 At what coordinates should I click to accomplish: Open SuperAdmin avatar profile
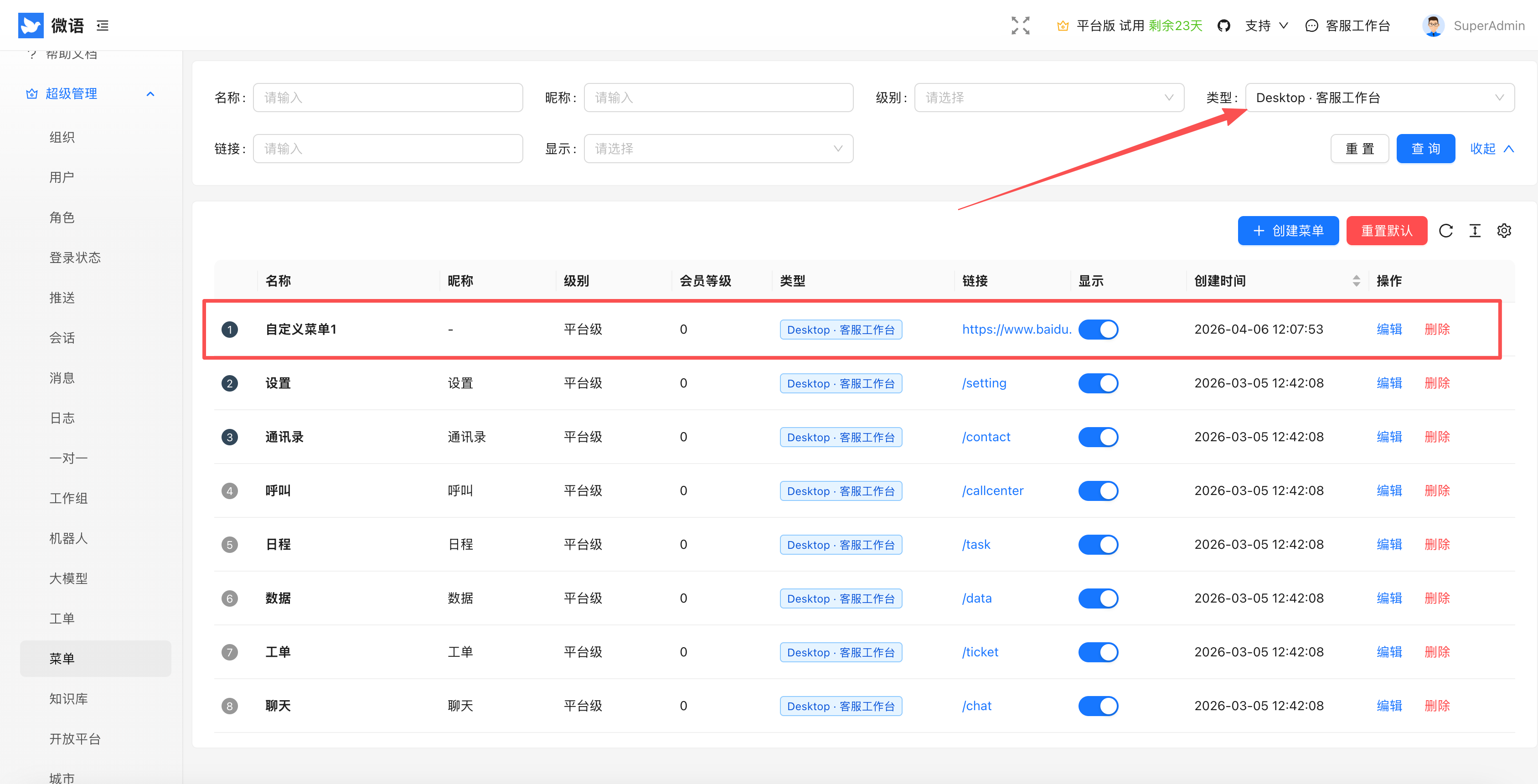[1433, 26]
